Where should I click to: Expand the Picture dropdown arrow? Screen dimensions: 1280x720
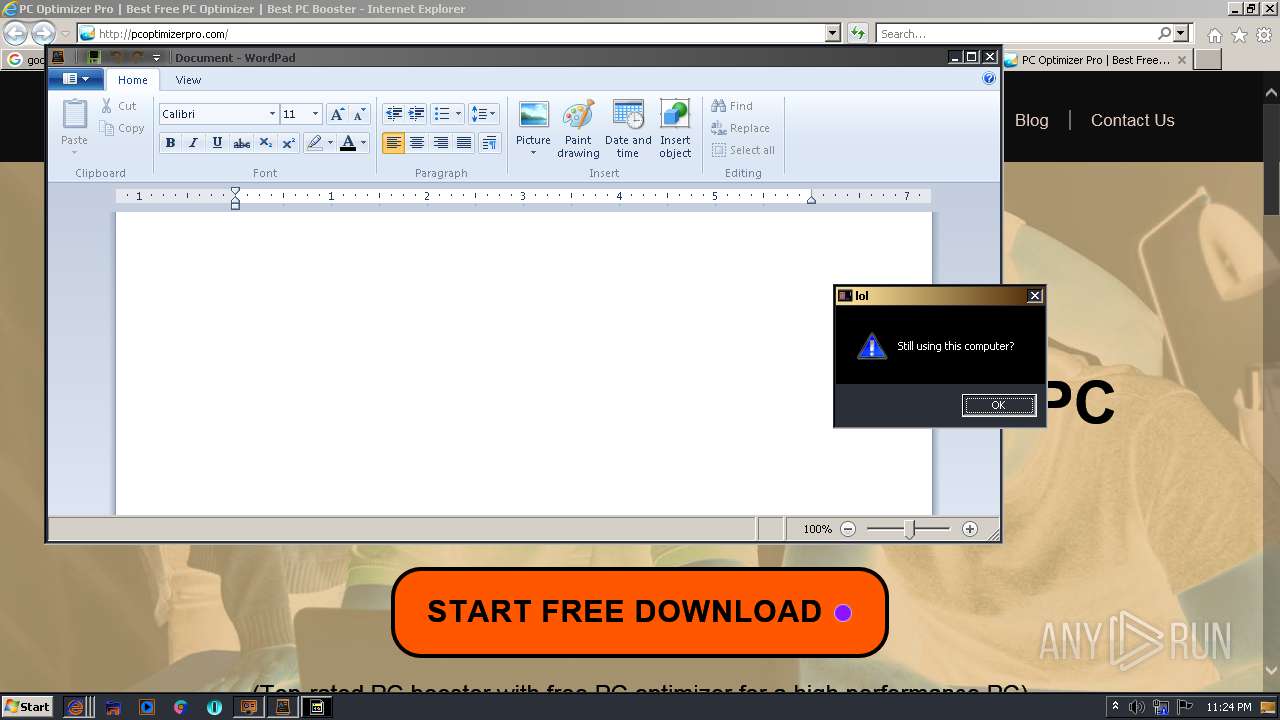click(x=533, y=153)
